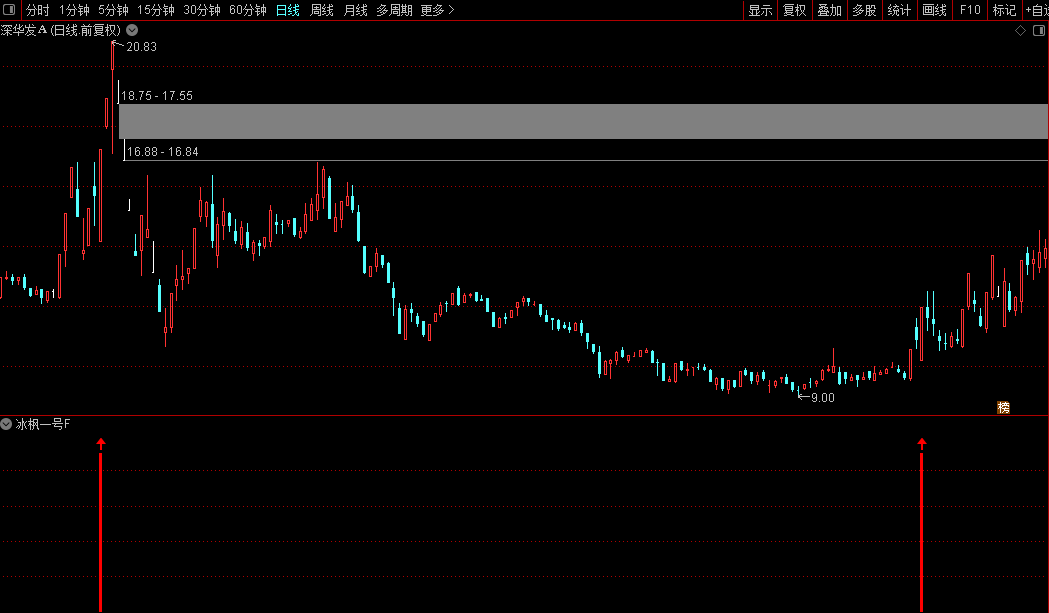The image size is (1049, 613).
Task: Click the 20.83 high price label
Action: tap(141, 47)
